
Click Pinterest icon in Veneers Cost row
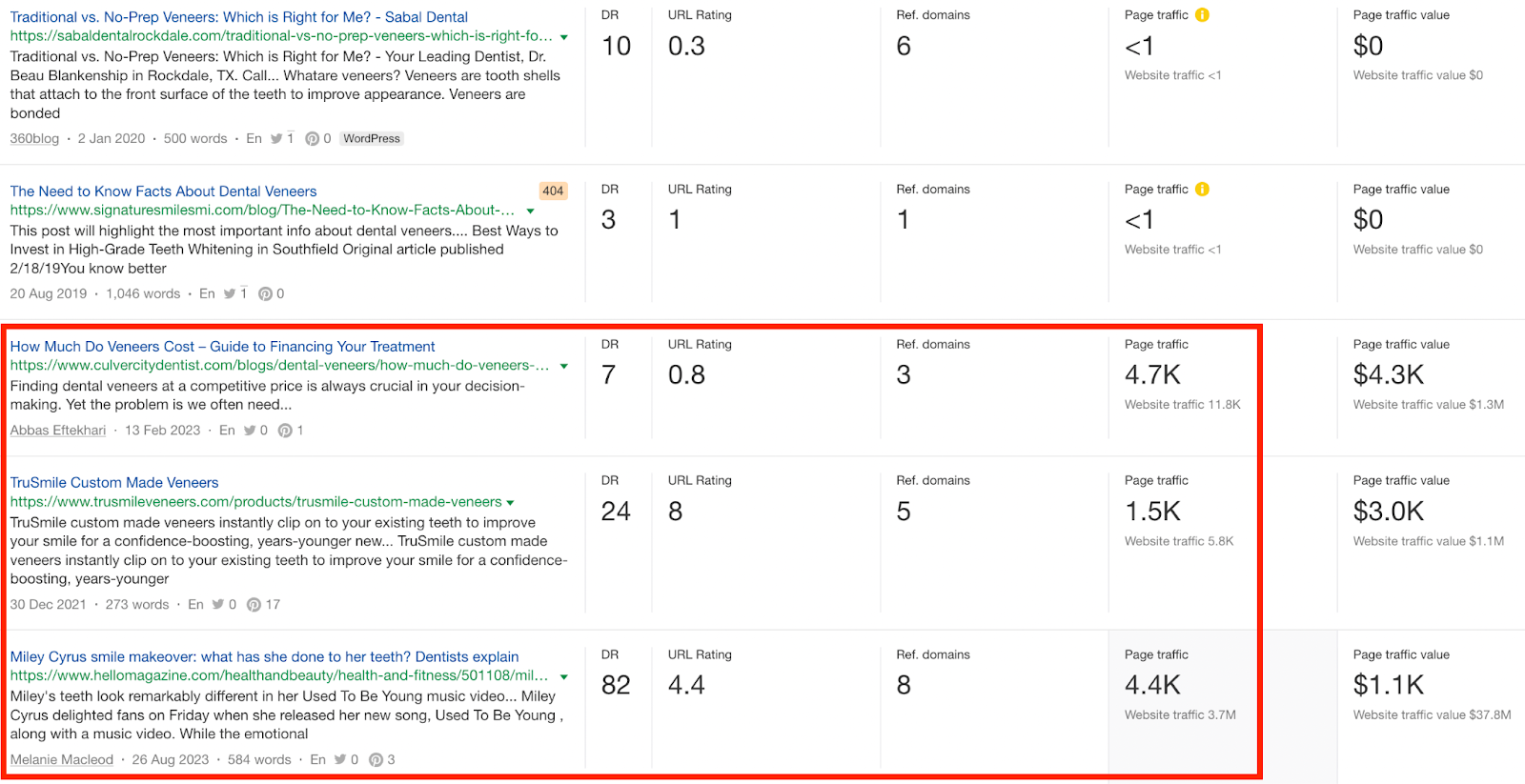click(x=285, y=431)
